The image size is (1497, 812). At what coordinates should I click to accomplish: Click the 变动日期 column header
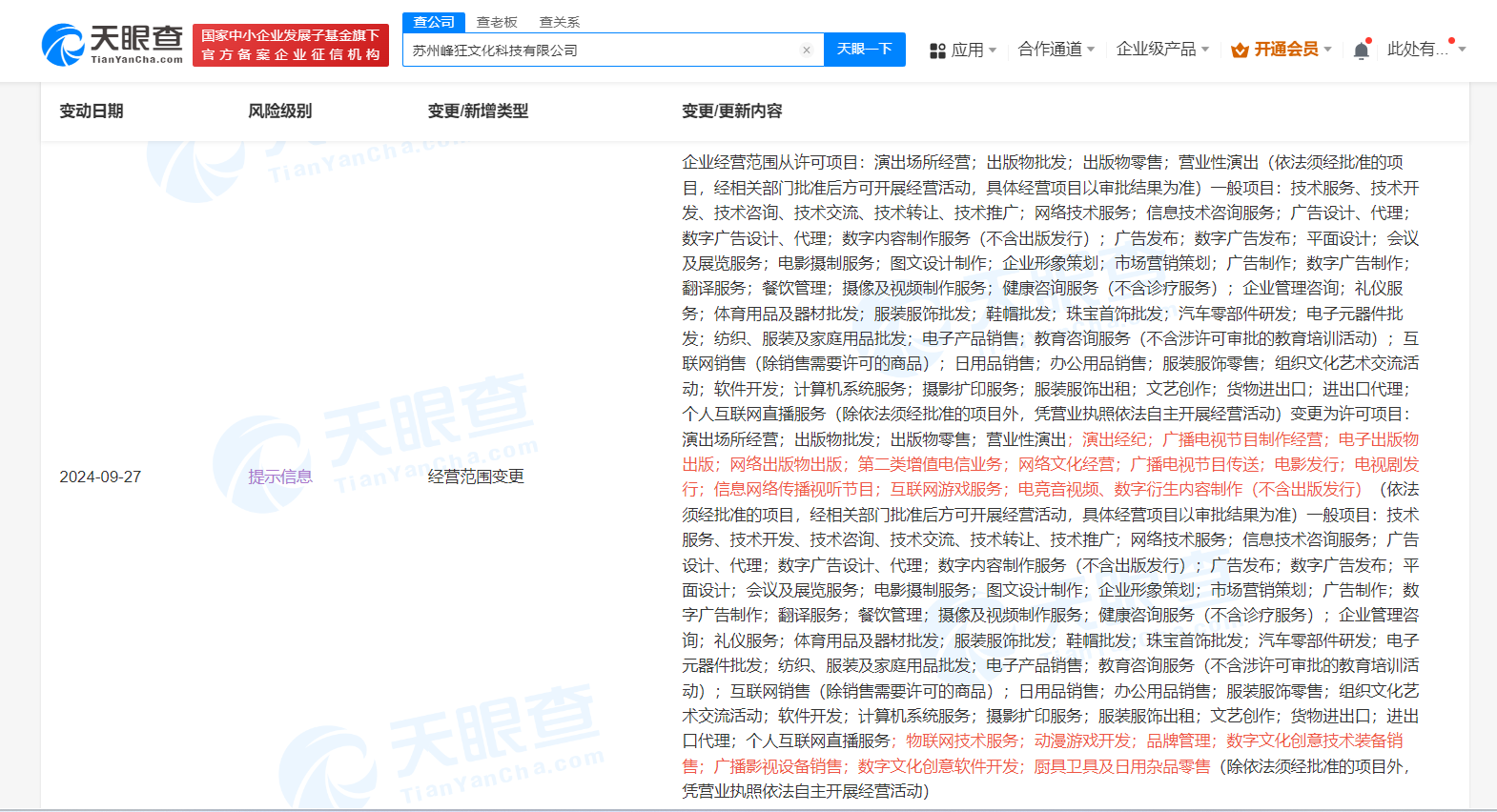(x=92, y=112)
